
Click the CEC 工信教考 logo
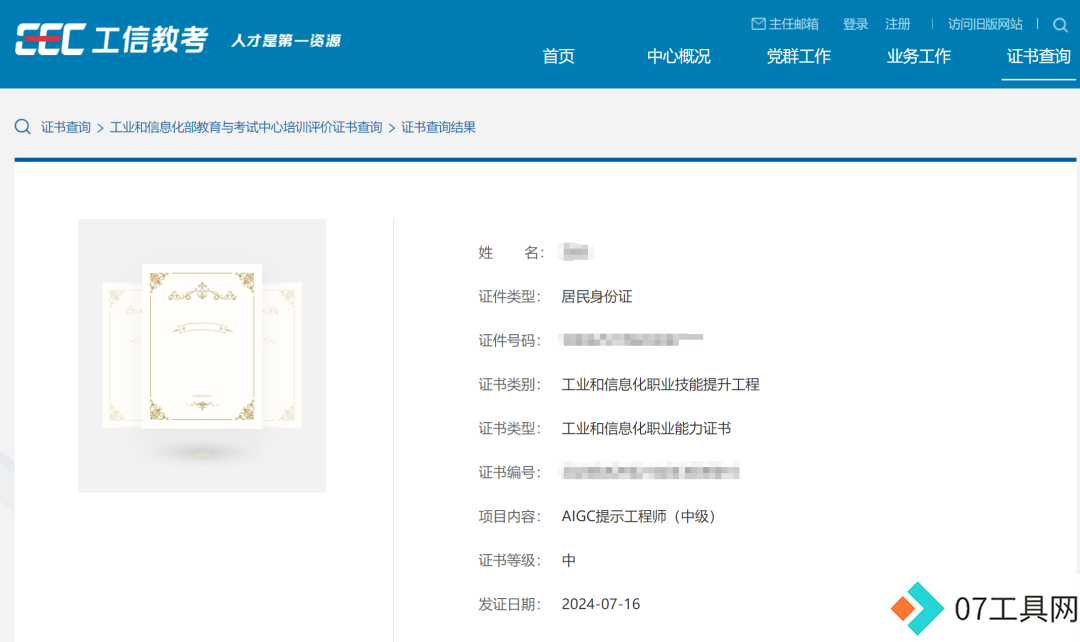(112, 39)
